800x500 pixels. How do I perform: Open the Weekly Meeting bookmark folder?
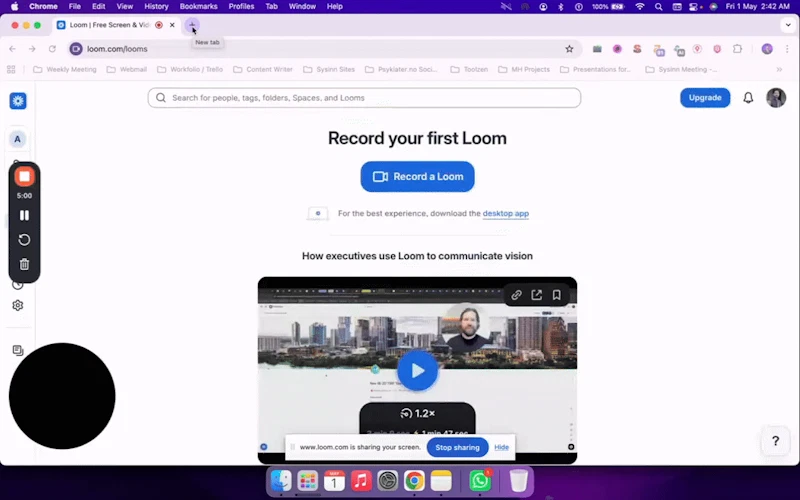(x=65, y=69)
